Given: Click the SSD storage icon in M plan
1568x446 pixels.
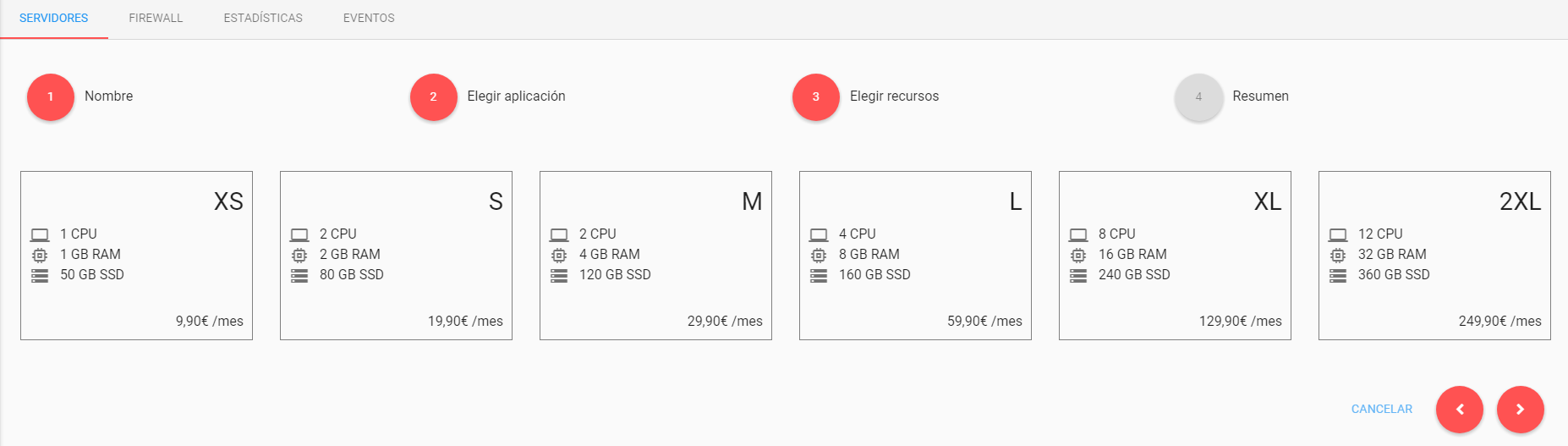Looking at the screenshot, I should (559, 275).
